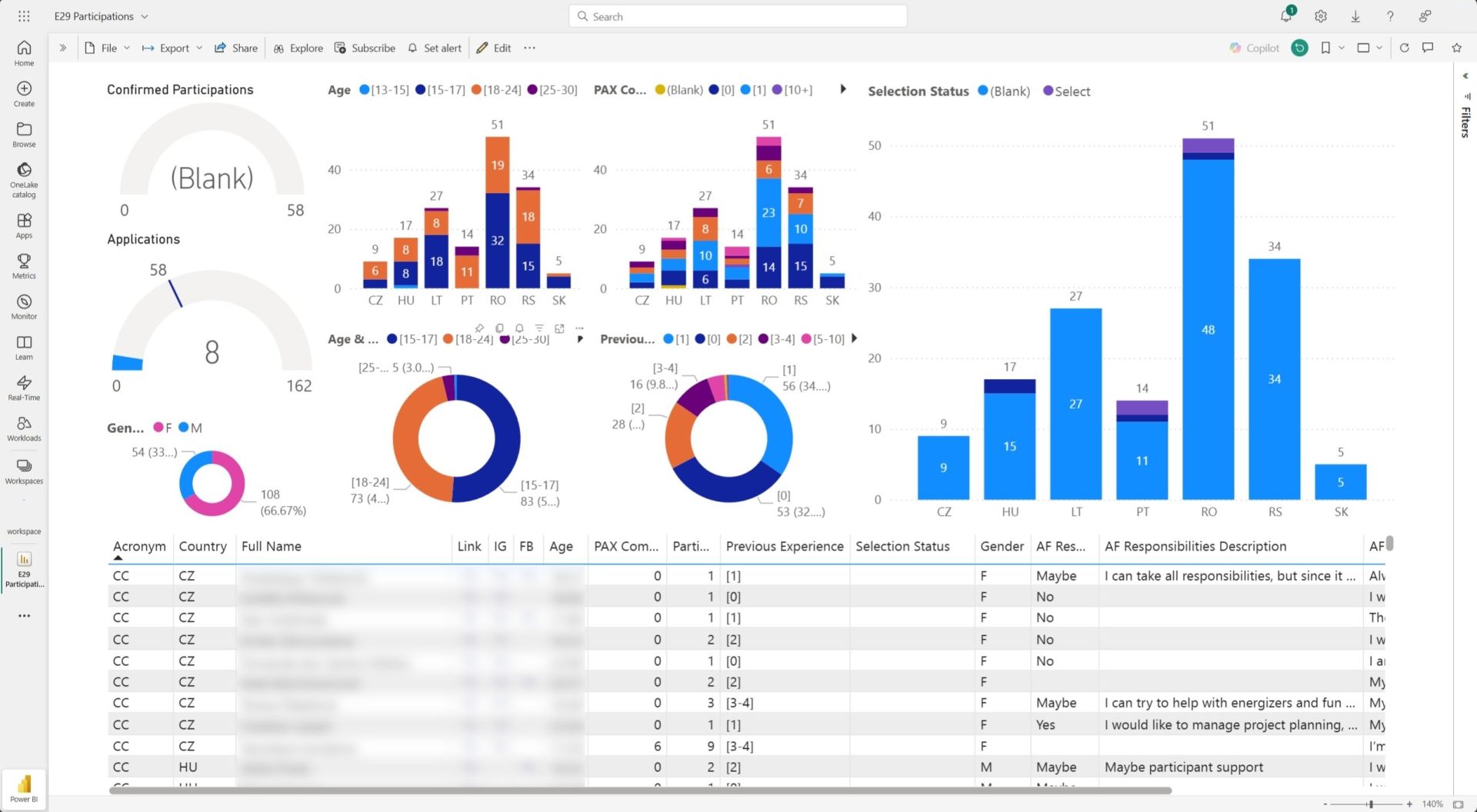Toggle the [18-24] age legend item
Screen dimensions: 1477x812
(496, 90)
